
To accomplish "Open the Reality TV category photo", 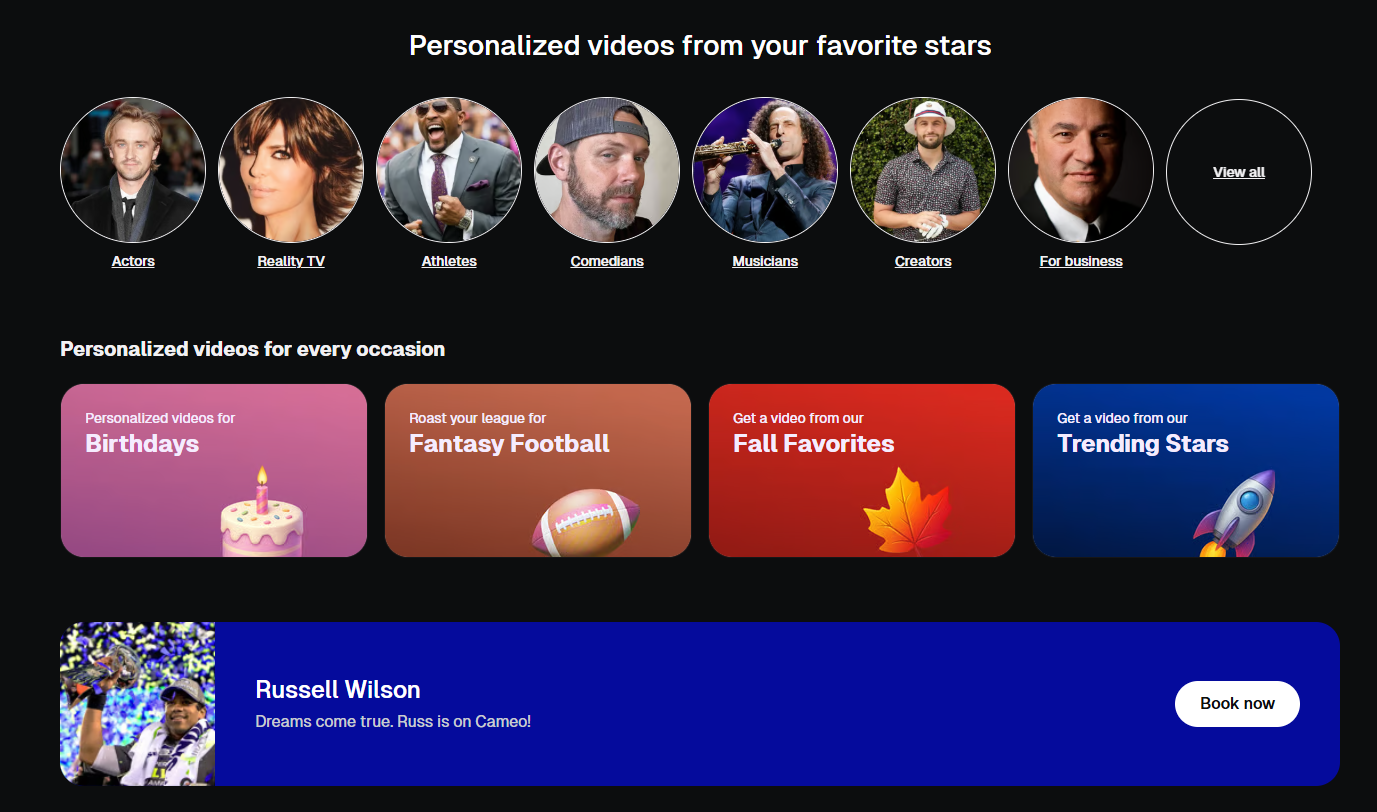I will (291, 170).
